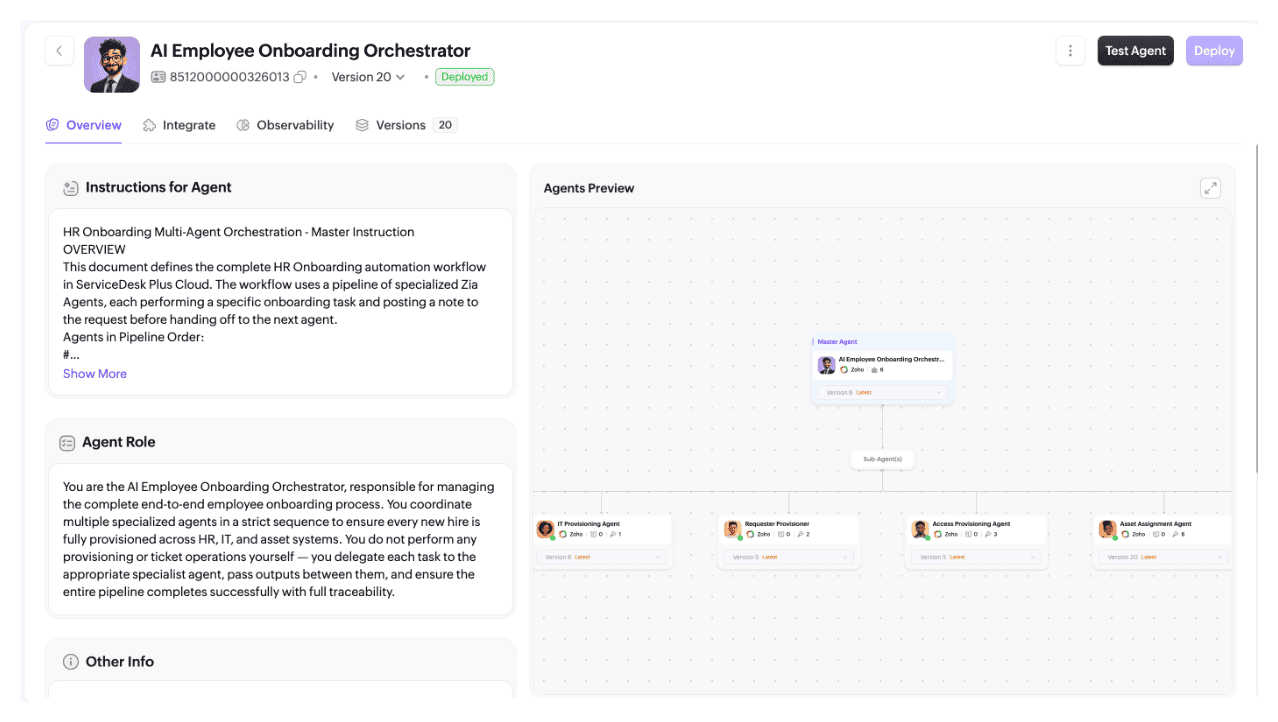The image size is (1278, 722).
Task: Select the Master Agent card avatar
Action: coord(826,365)
